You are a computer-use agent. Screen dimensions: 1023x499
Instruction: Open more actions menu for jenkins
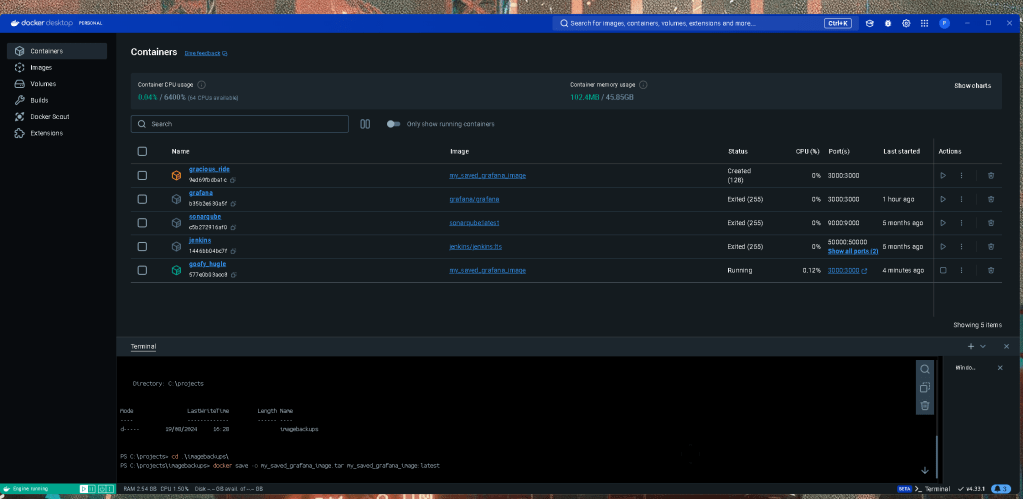tap(961, 247)
